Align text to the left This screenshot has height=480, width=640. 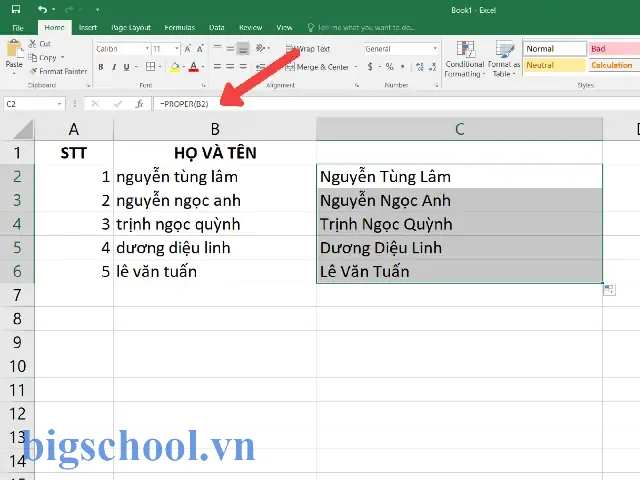pyautogui.click(x=218, y=67)
